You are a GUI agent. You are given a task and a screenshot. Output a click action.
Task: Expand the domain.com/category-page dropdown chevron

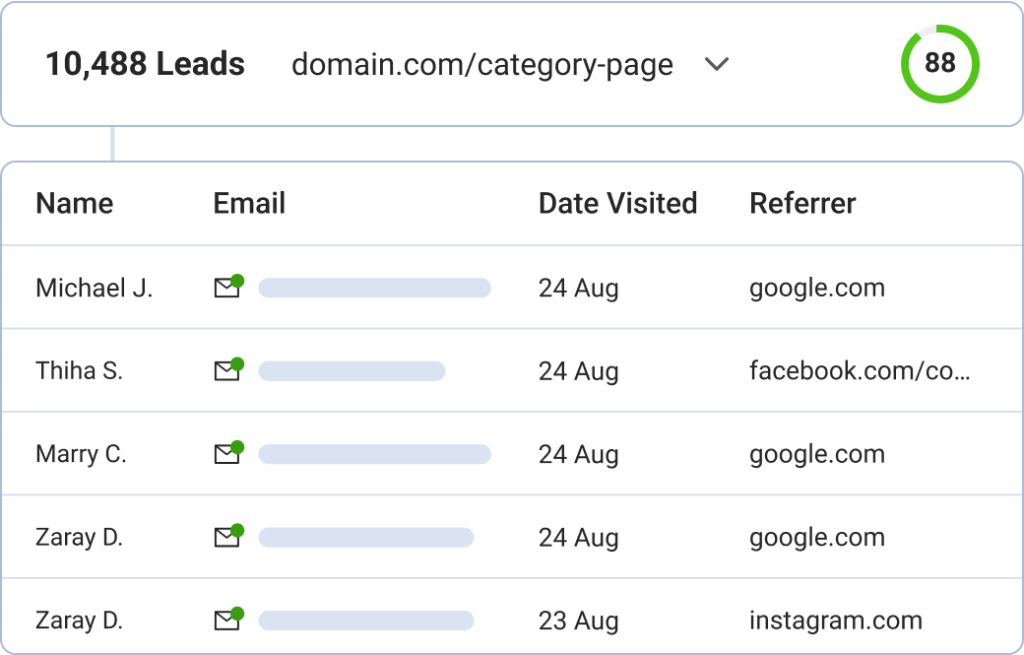716,64
